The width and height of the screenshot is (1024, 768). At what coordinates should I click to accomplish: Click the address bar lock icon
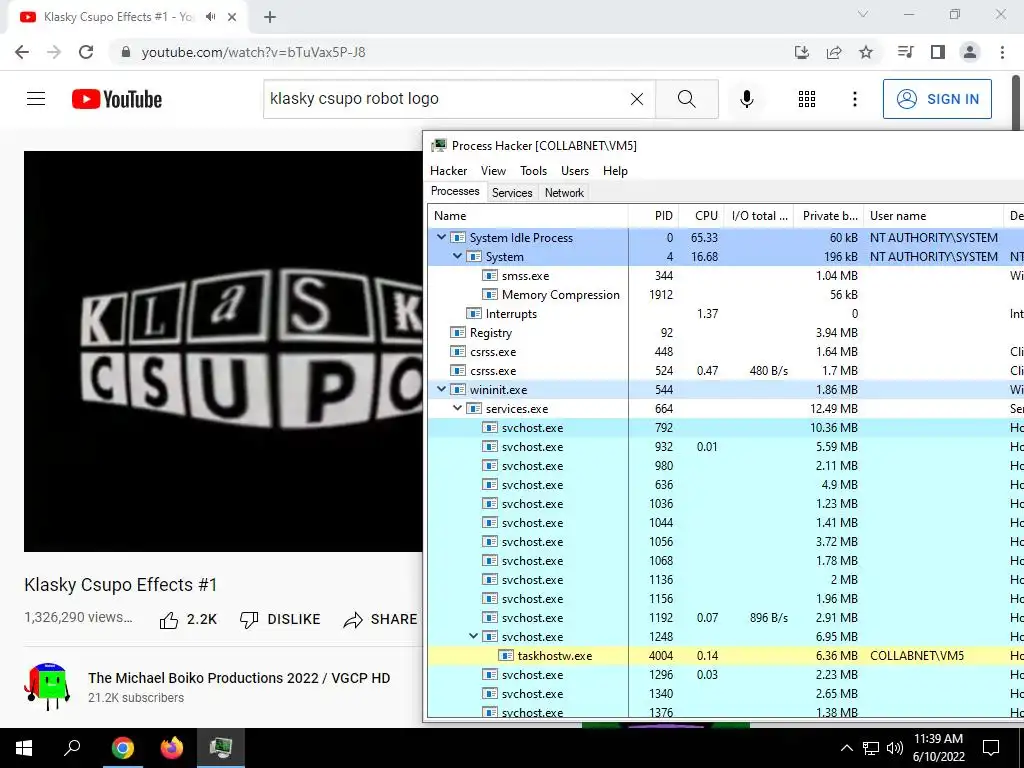126,52
